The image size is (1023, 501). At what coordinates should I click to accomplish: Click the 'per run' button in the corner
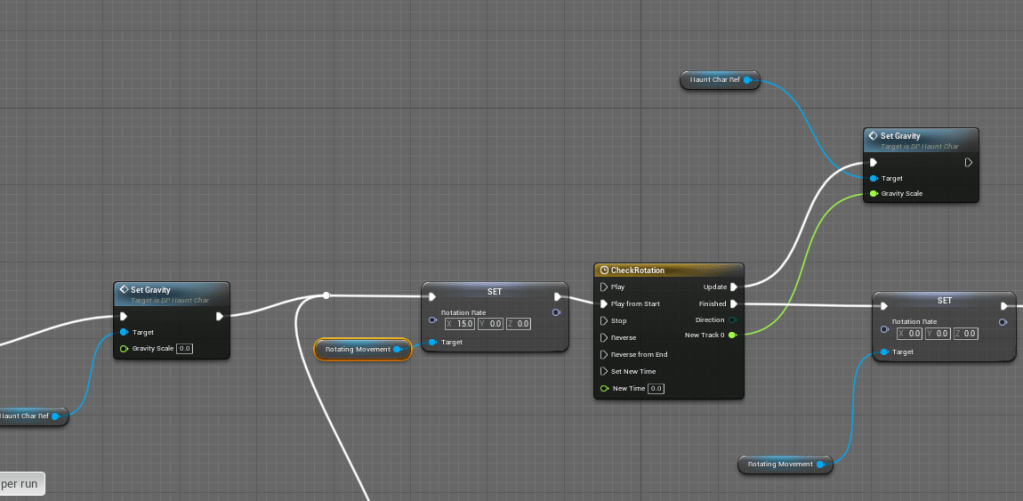tap(20, 484)
